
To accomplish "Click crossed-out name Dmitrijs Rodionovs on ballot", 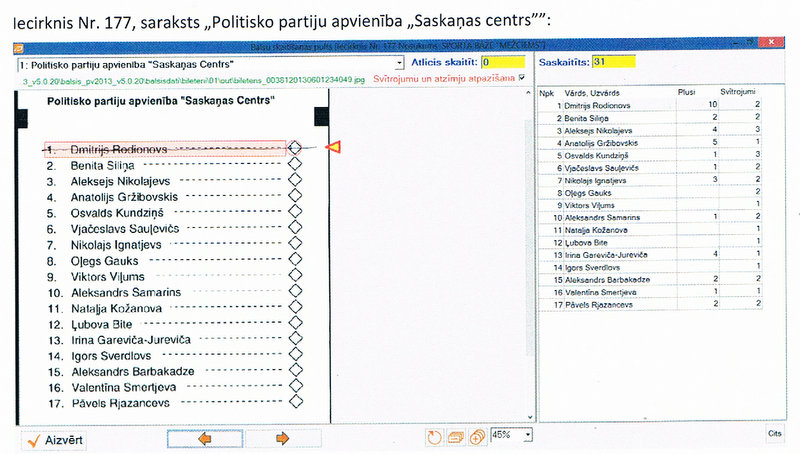I will (119, 149).
